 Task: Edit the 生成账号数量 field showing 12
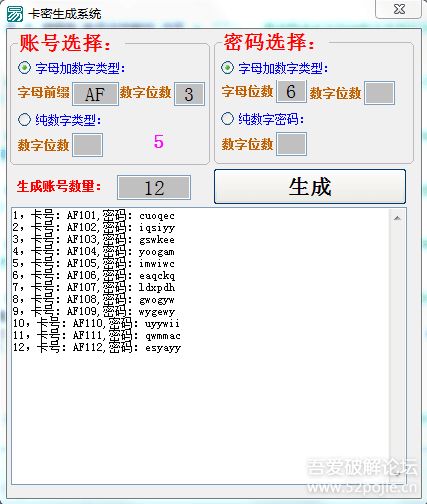[154, 187]
